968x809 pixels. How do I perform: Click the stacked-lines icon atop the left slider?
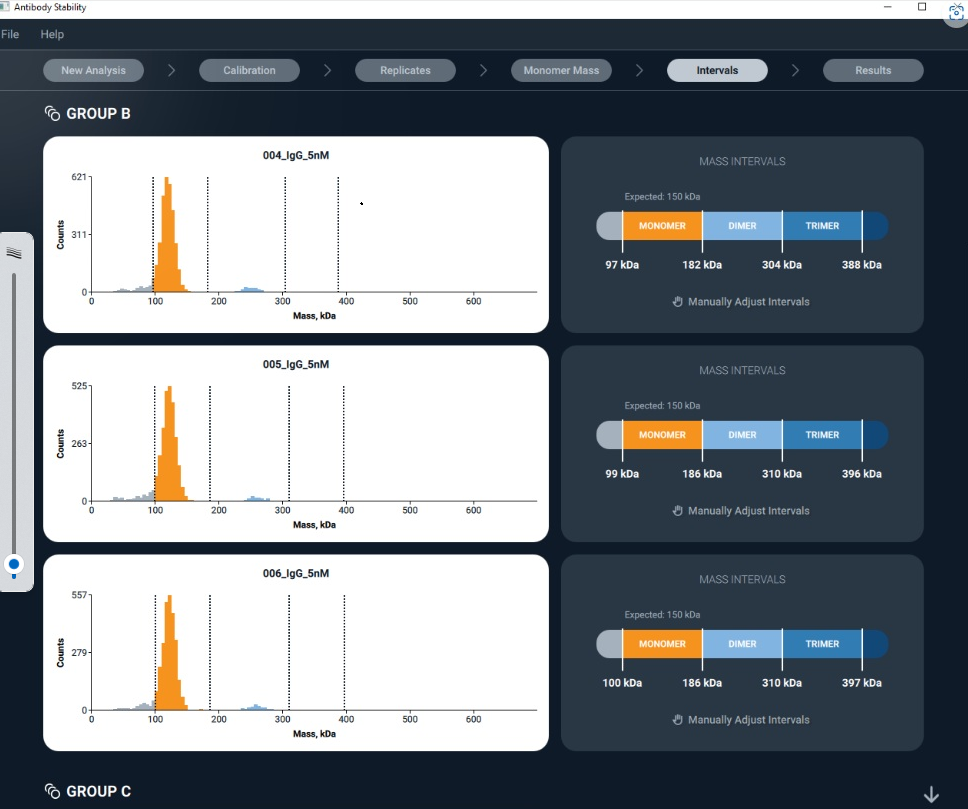(x=14, y=253)
